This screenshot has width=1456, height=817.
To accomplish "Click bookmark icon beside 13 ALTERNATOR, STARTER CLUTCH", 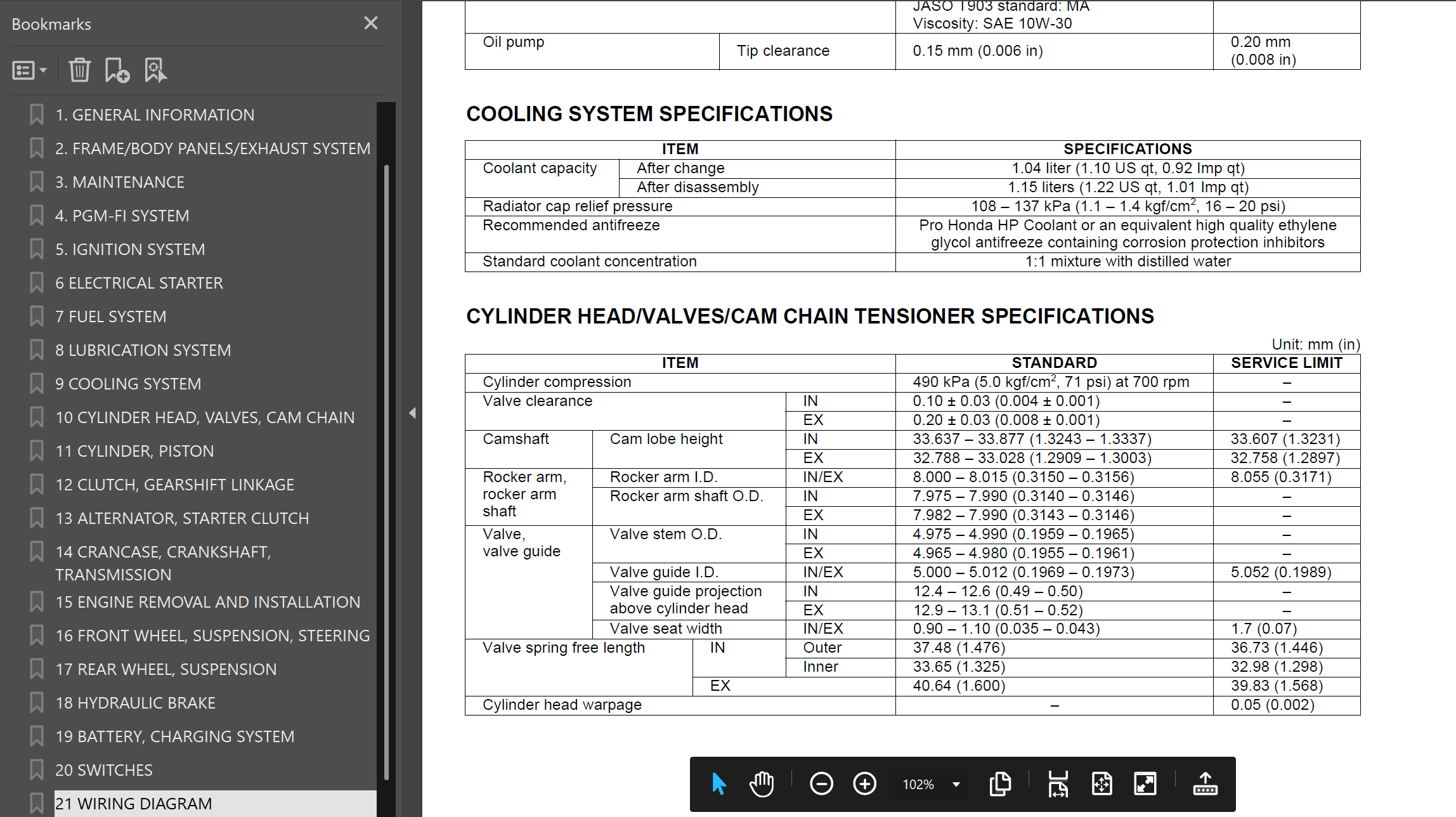I will coord(37,518).
